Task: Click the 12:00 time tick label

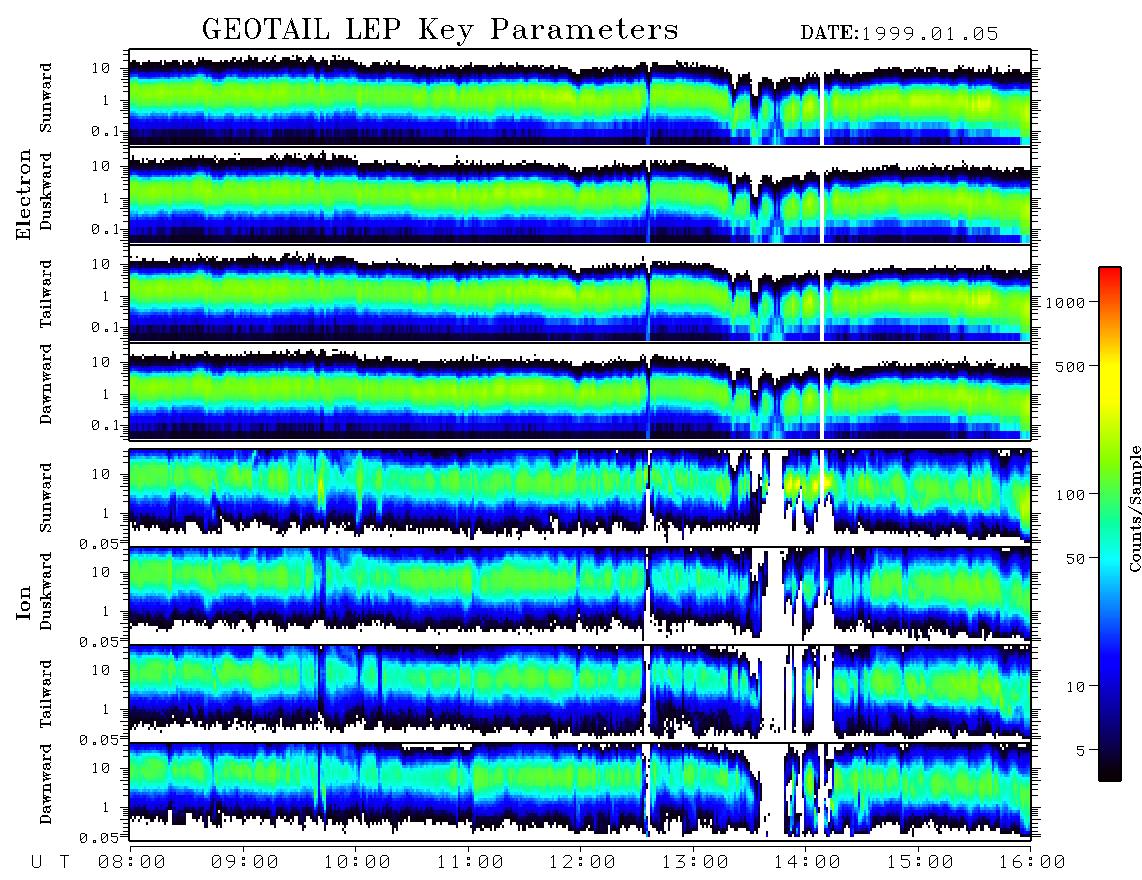Action: point(582,863)
